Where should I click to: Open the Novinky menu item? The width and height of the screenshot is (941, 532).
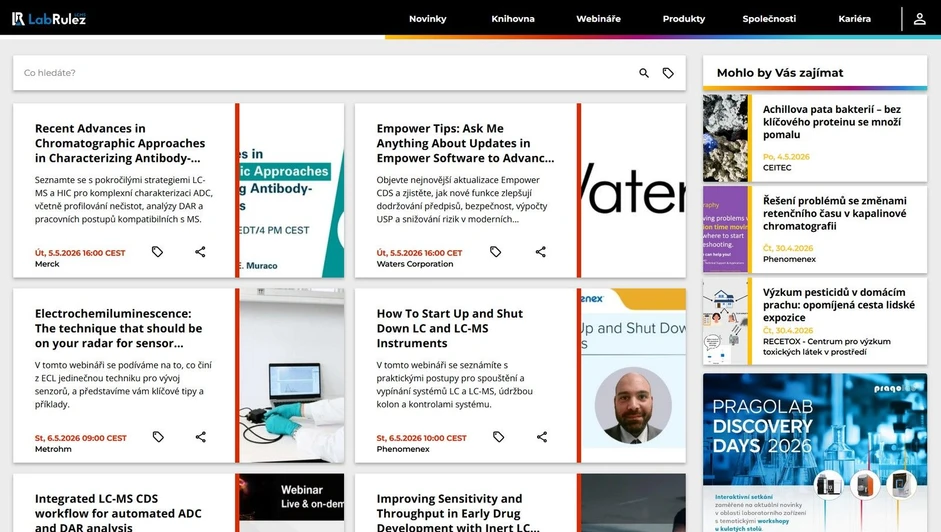(428, 19)
